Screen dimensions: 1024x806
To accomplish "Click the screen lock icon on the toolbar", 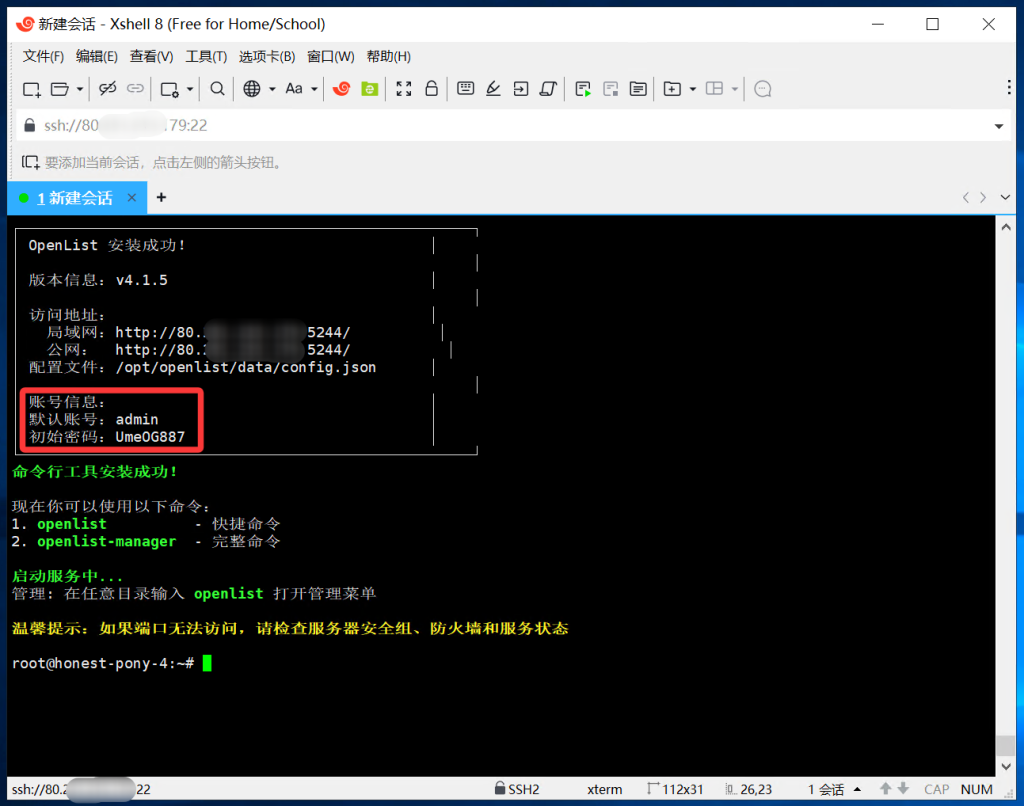I will pos(432,89).
